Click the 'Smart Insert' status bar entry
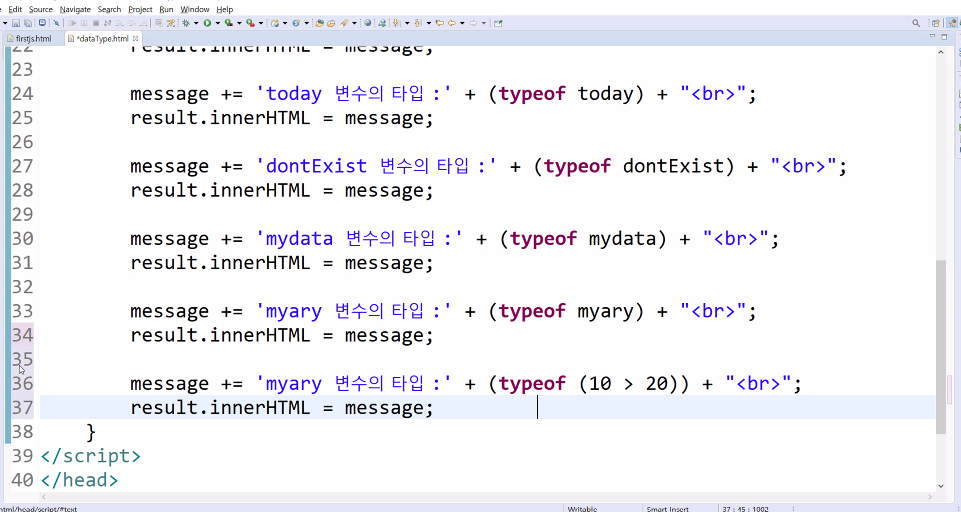This screenshot has height=512, width=961. (x=667, y=508)
